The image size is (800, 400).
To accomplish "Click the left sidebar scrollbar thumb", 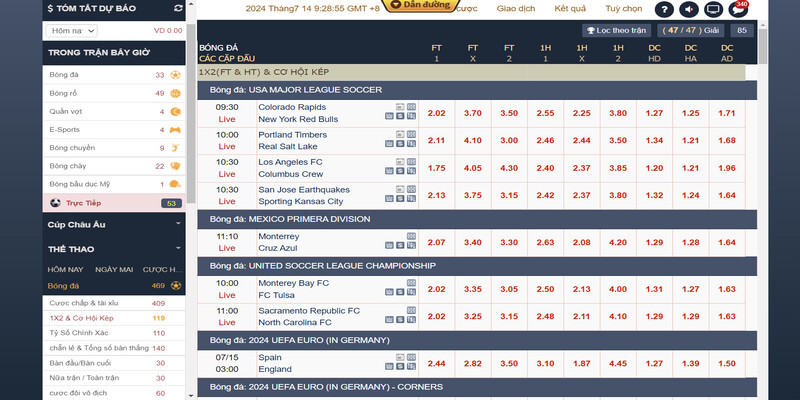I will [x=191, y=113].
